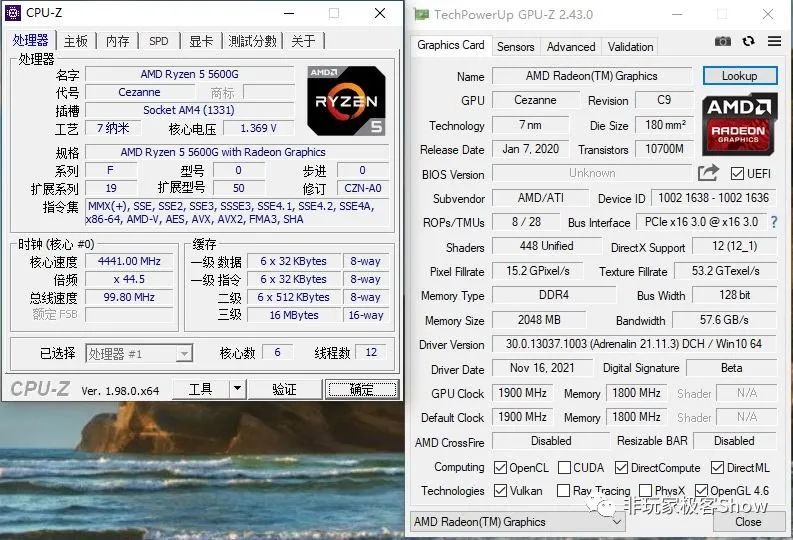Click the GPU Name field AMD Radeon(TM) Graphics

[591, 76]
